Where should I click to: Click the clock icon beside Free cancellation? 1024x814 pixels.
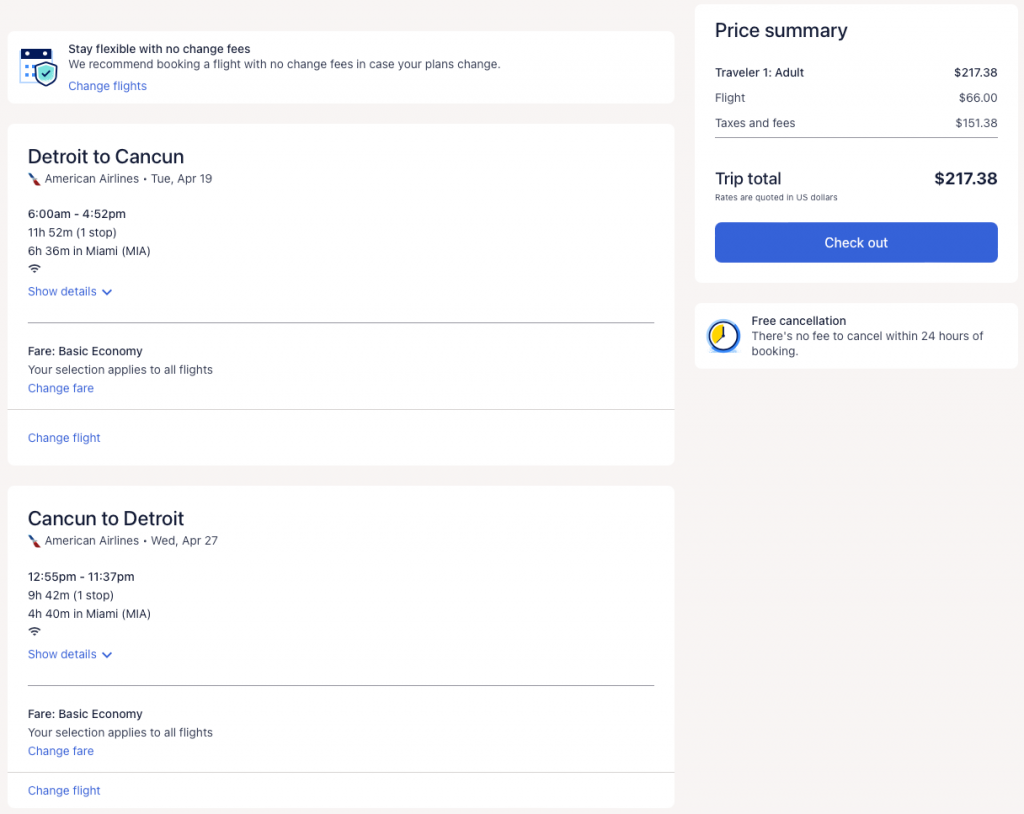point(722,336)
